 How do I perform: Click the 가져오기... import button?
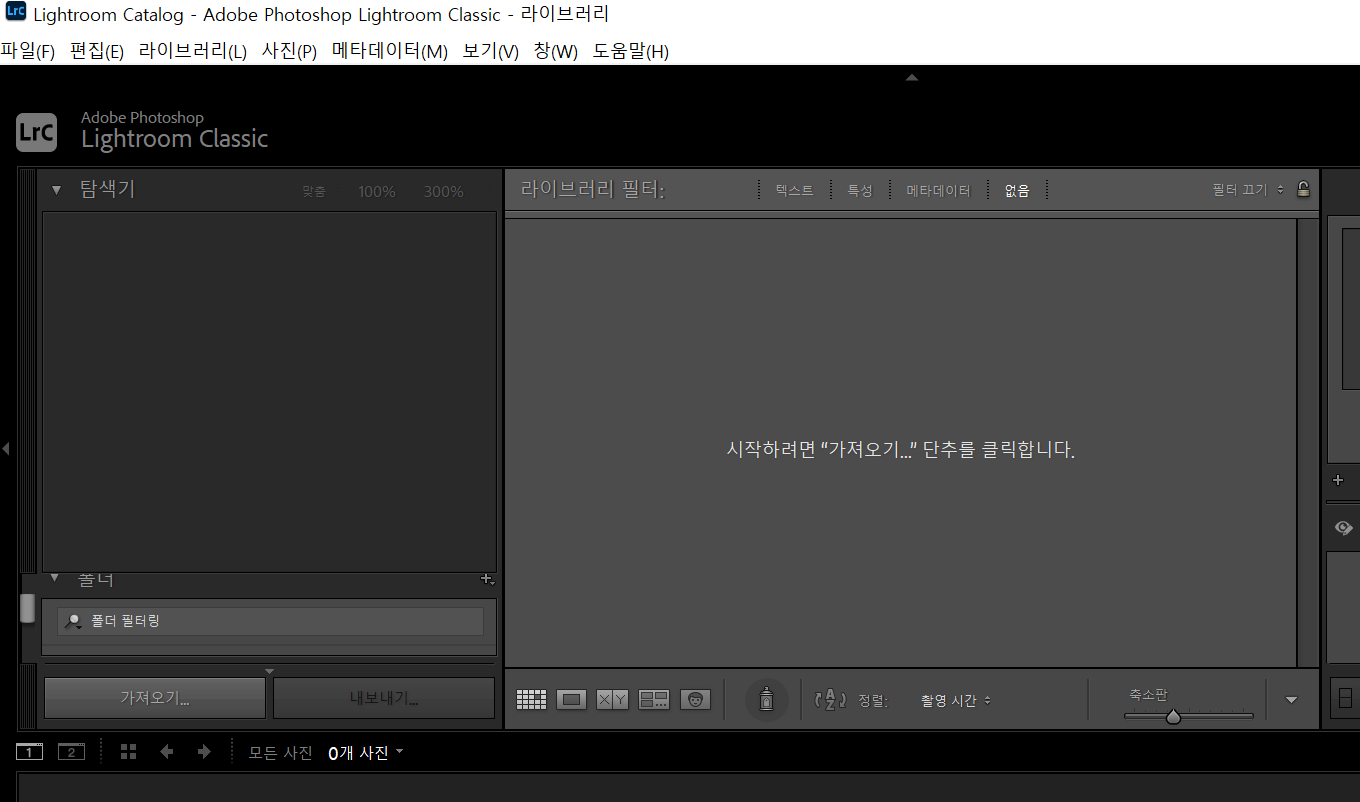(155, 698)
